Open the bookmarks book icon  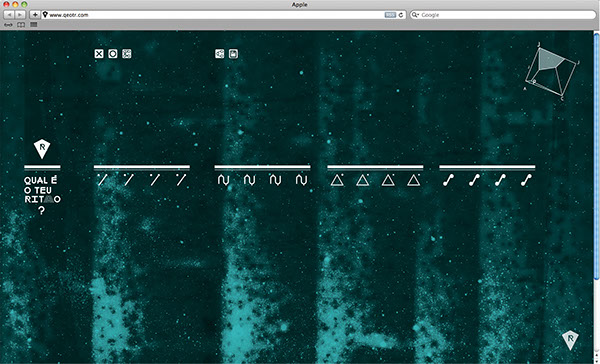coord(21,25)
